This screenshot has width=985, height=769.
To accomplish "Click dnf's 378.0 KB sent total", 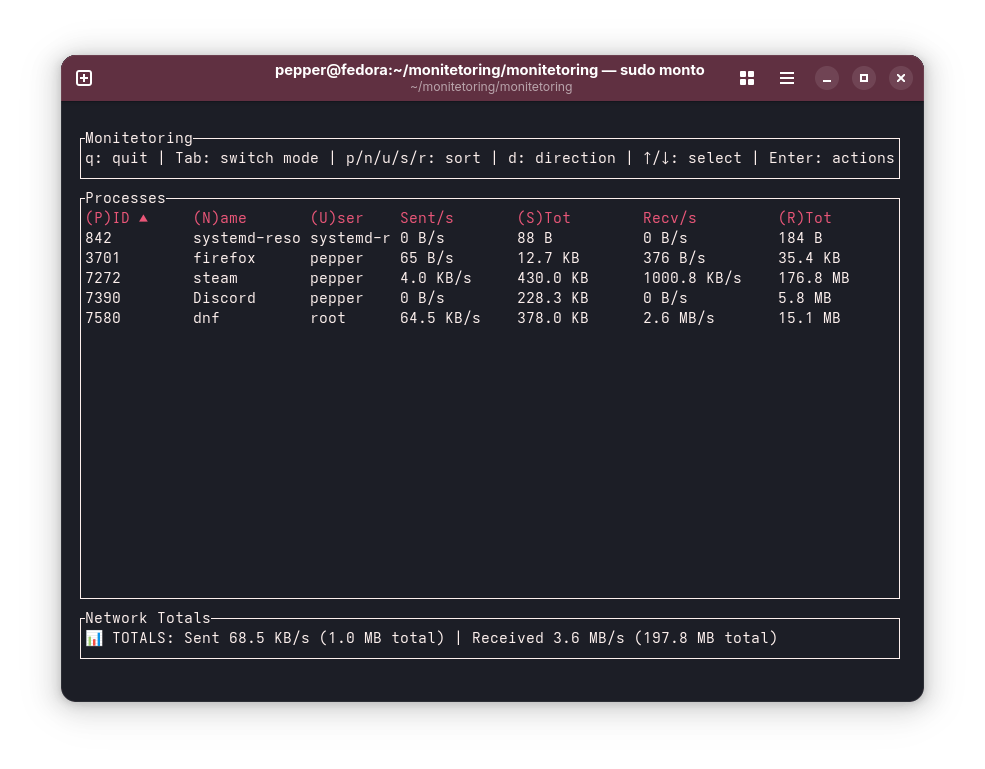I will 553,319.
